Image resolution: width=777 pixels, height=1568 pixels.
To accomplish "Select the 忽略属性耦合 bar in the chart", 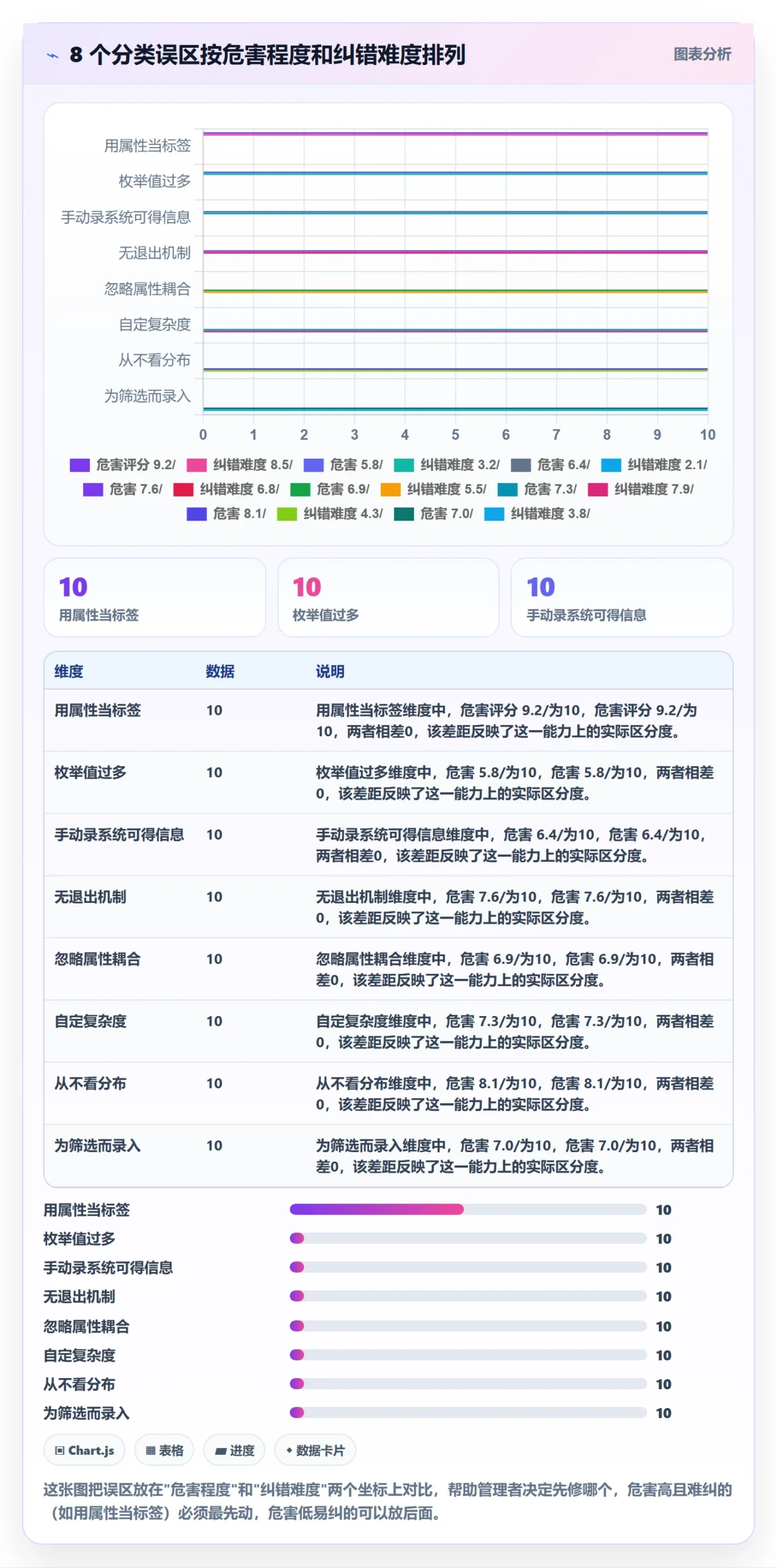I will (455, 291).
